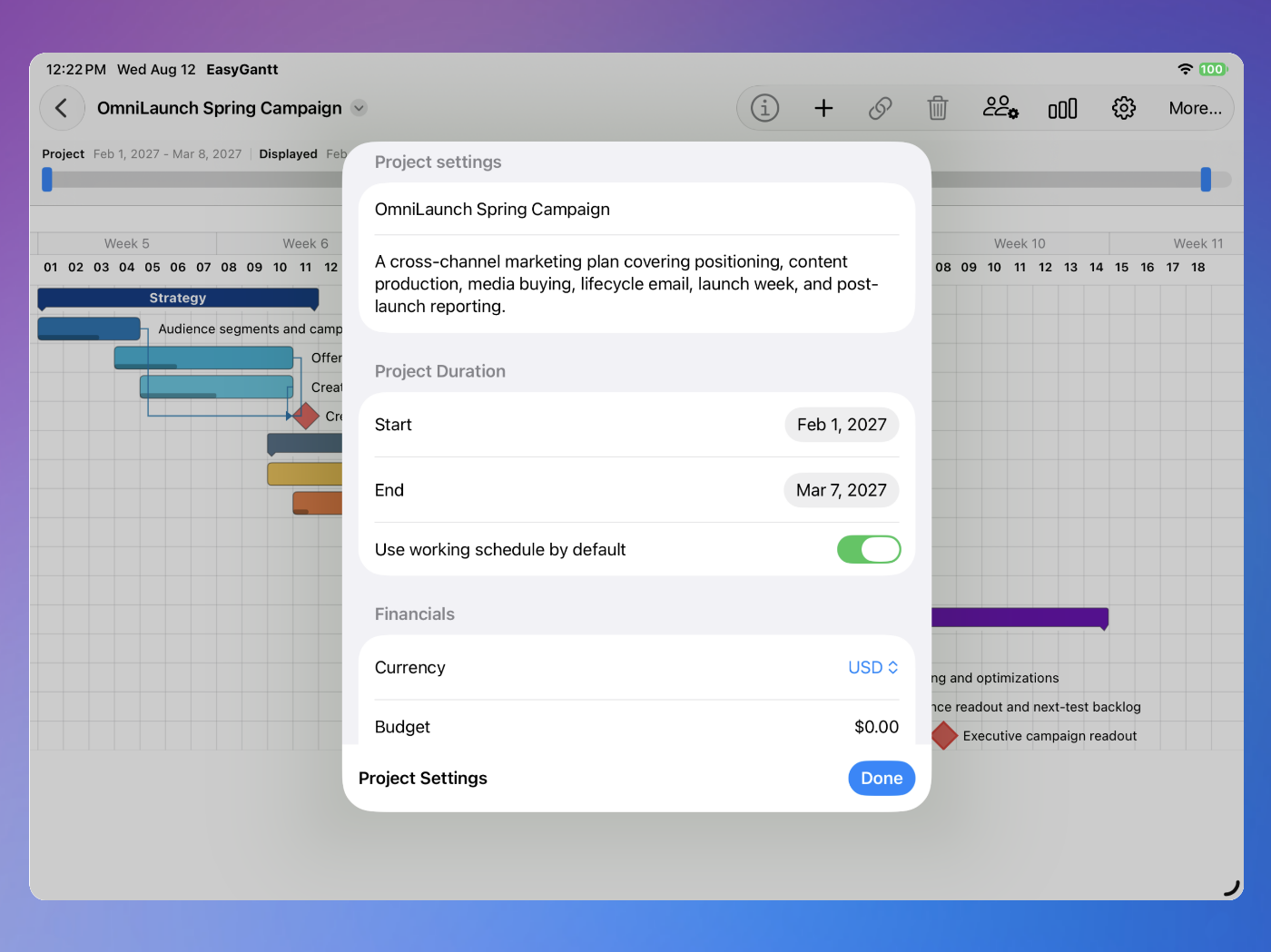Click the Done button
This screenshot has width=1271, height=952.
[x=882, y=778]
